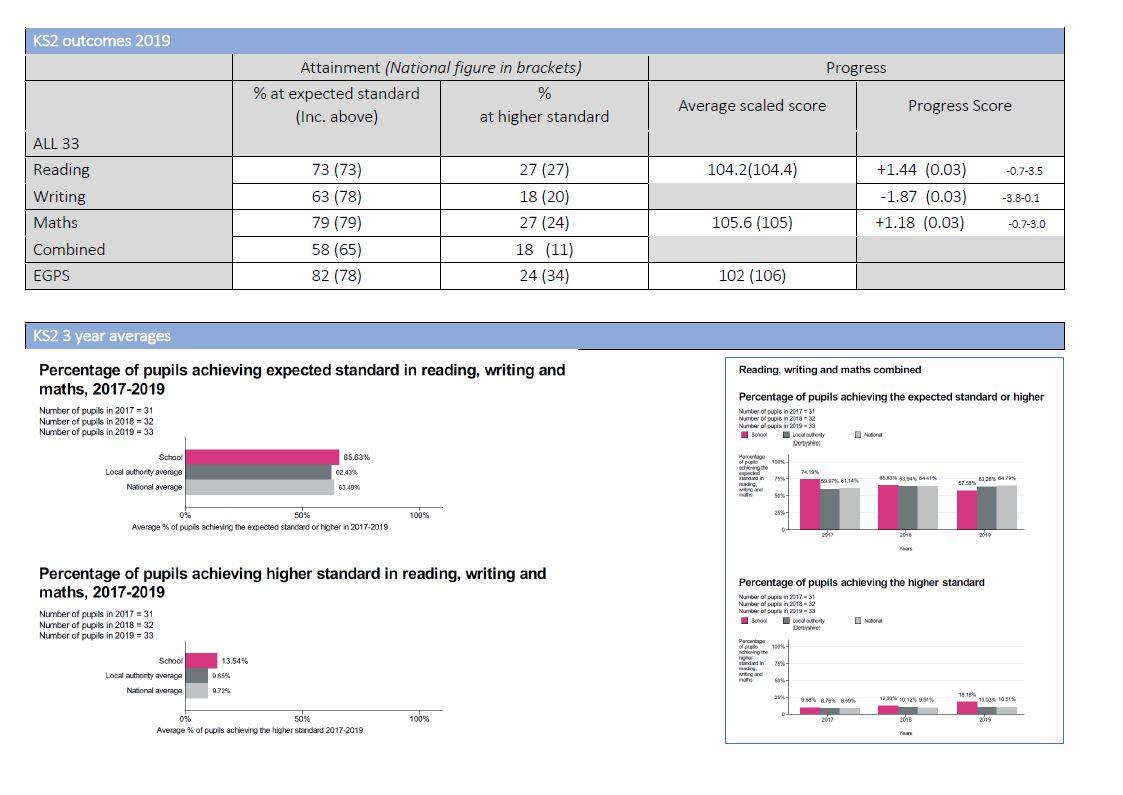Click the Writing progress score cell -1.87
The height and width of the screenshot is (795, 1123).
[920, 197]
